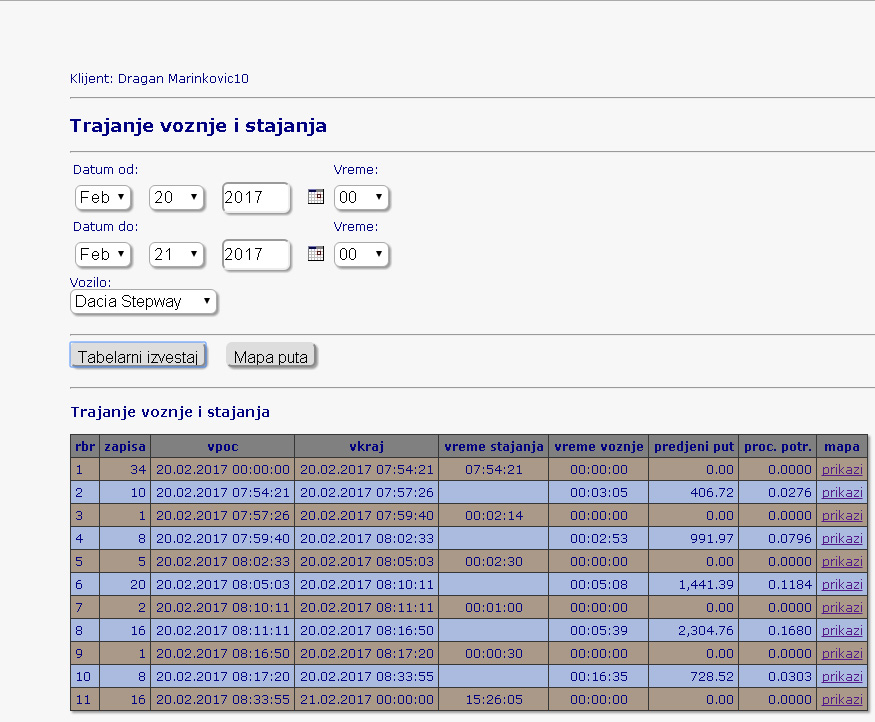Select the 07:54:21 vreme stajanja cell
Image resolution: width=875 pixels, height=722 pixels.
(x=494, y=470)
